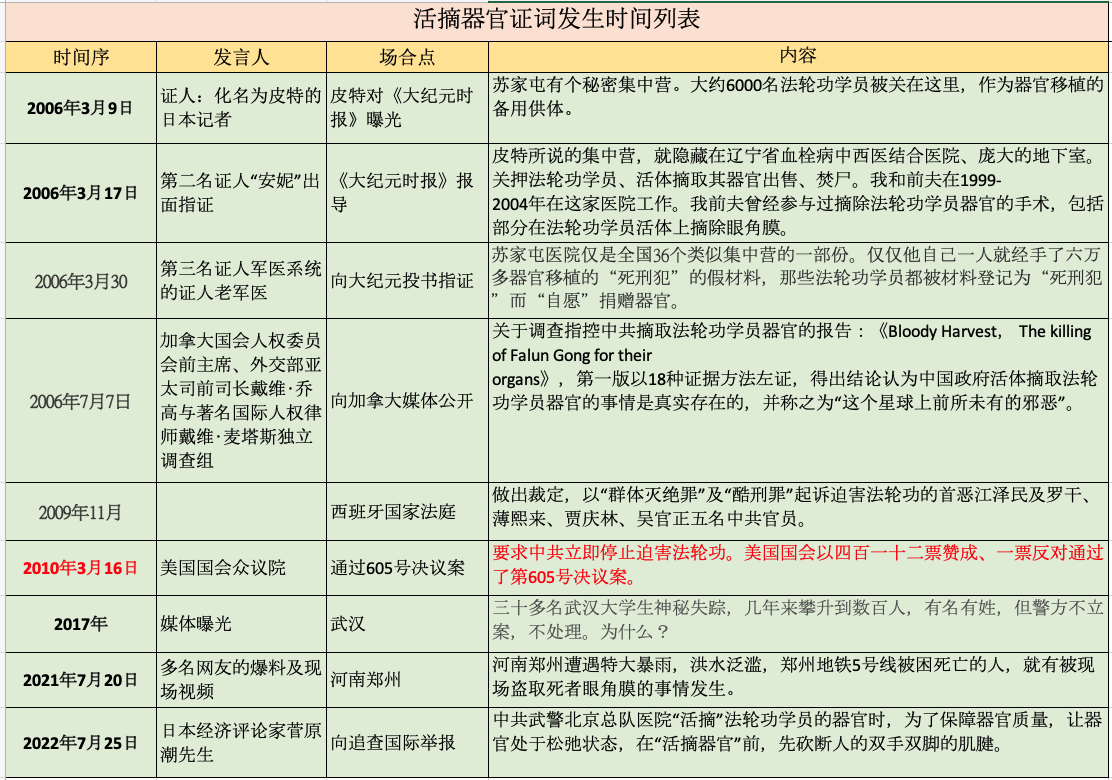Image resolution: width=1112 pixels, height=780 pixels.
Task: Select the red 2010年3月16日 date cell
Action: point(80,568)
